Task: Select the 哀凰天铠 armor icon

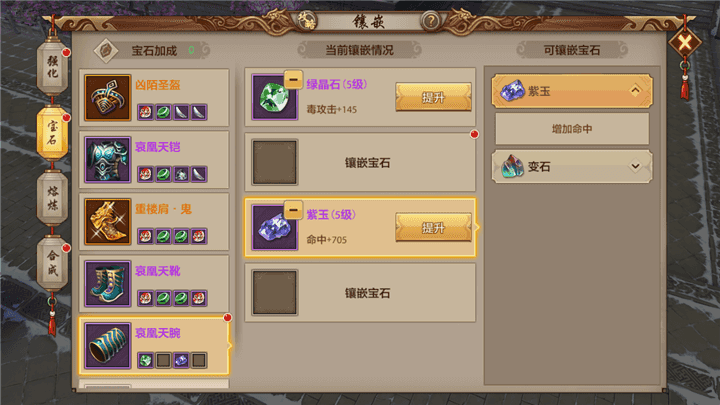Action: pos(107,160)
